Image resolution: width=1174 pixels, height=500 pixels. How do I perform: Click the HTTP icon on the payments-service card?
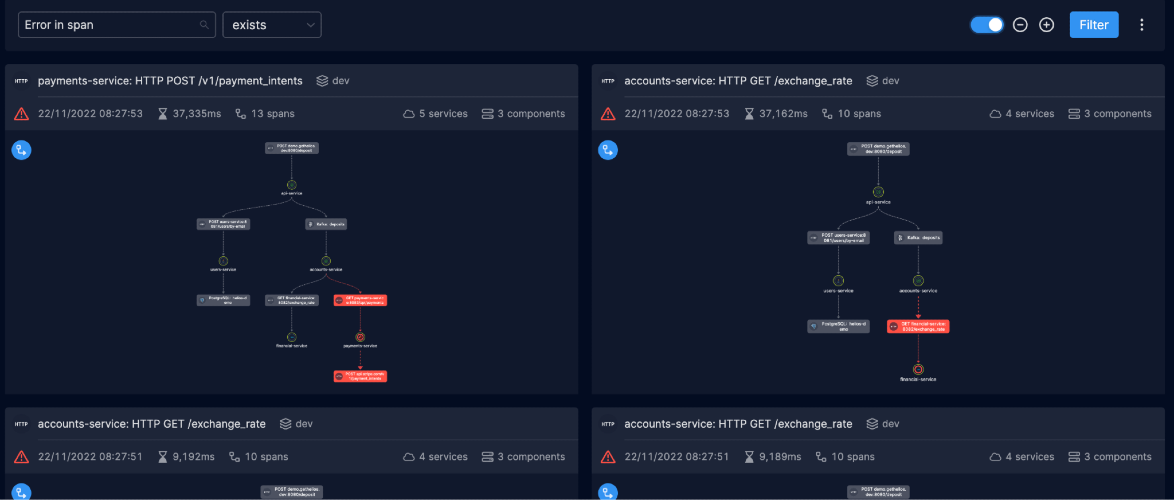click(21, 81)
